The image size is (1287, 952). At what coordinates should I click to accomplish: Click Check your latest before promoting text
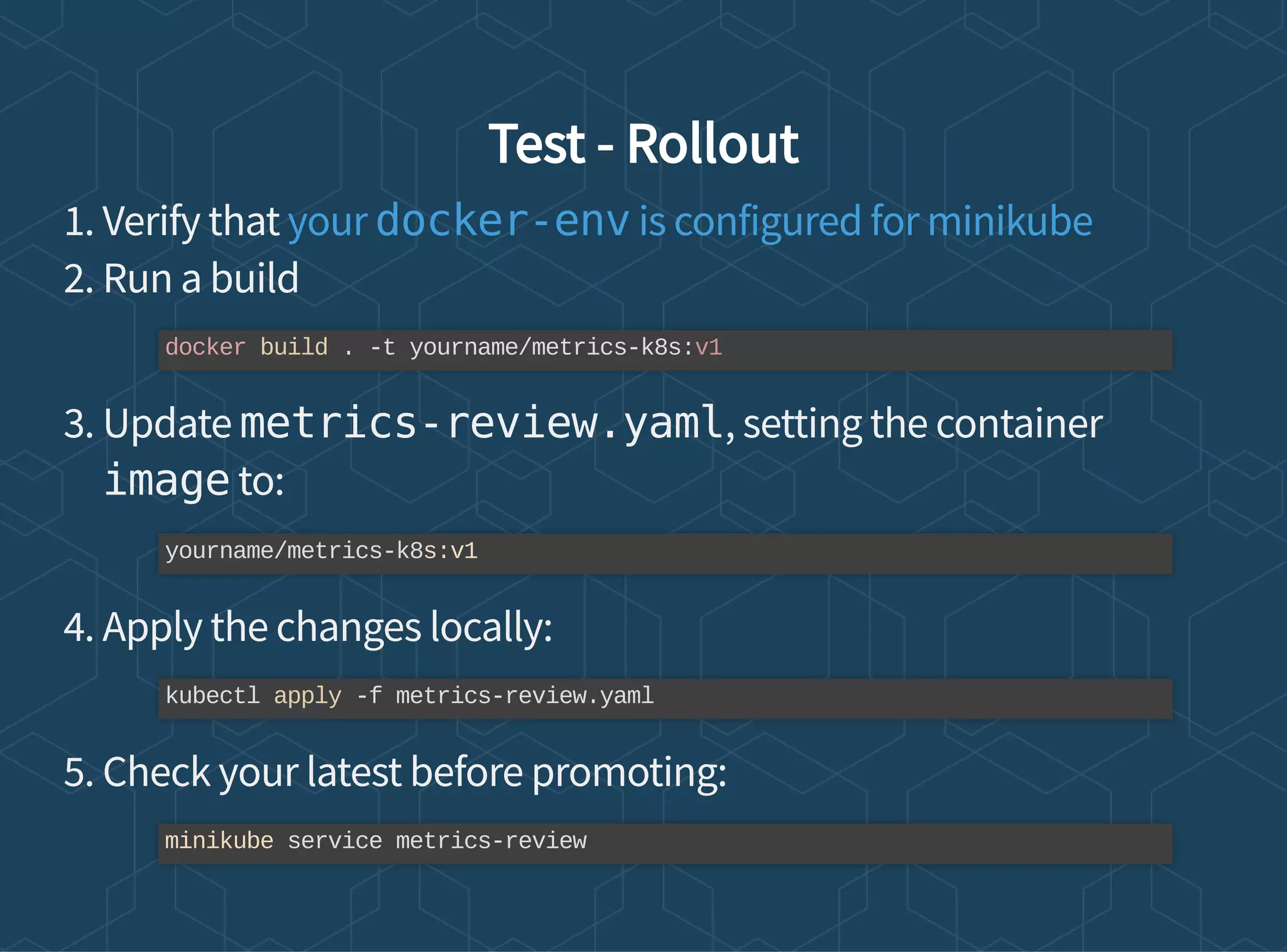coord(414,772)
